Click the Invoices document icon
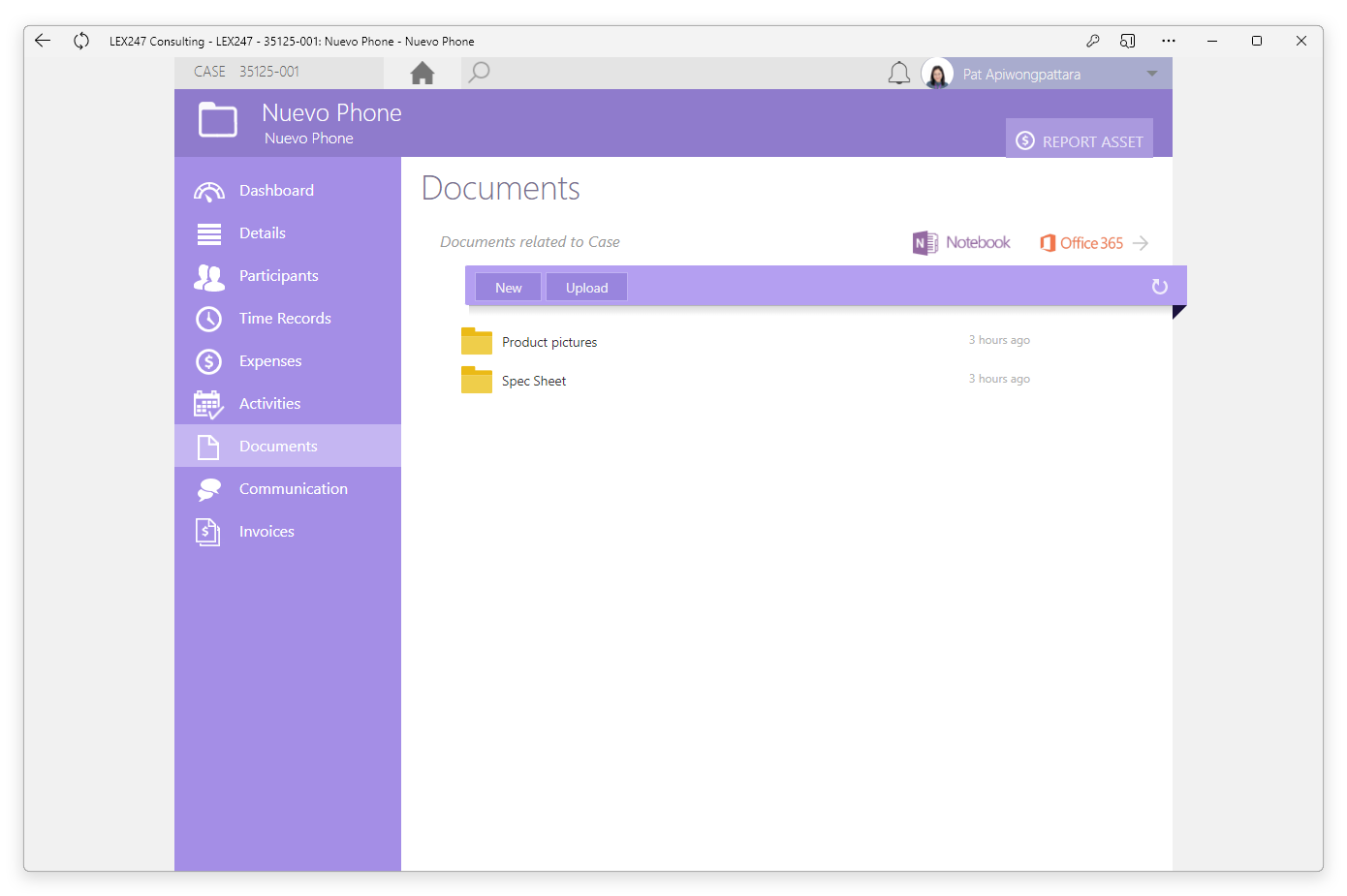This screenshot has height=896, width=1347. point(208,532)
